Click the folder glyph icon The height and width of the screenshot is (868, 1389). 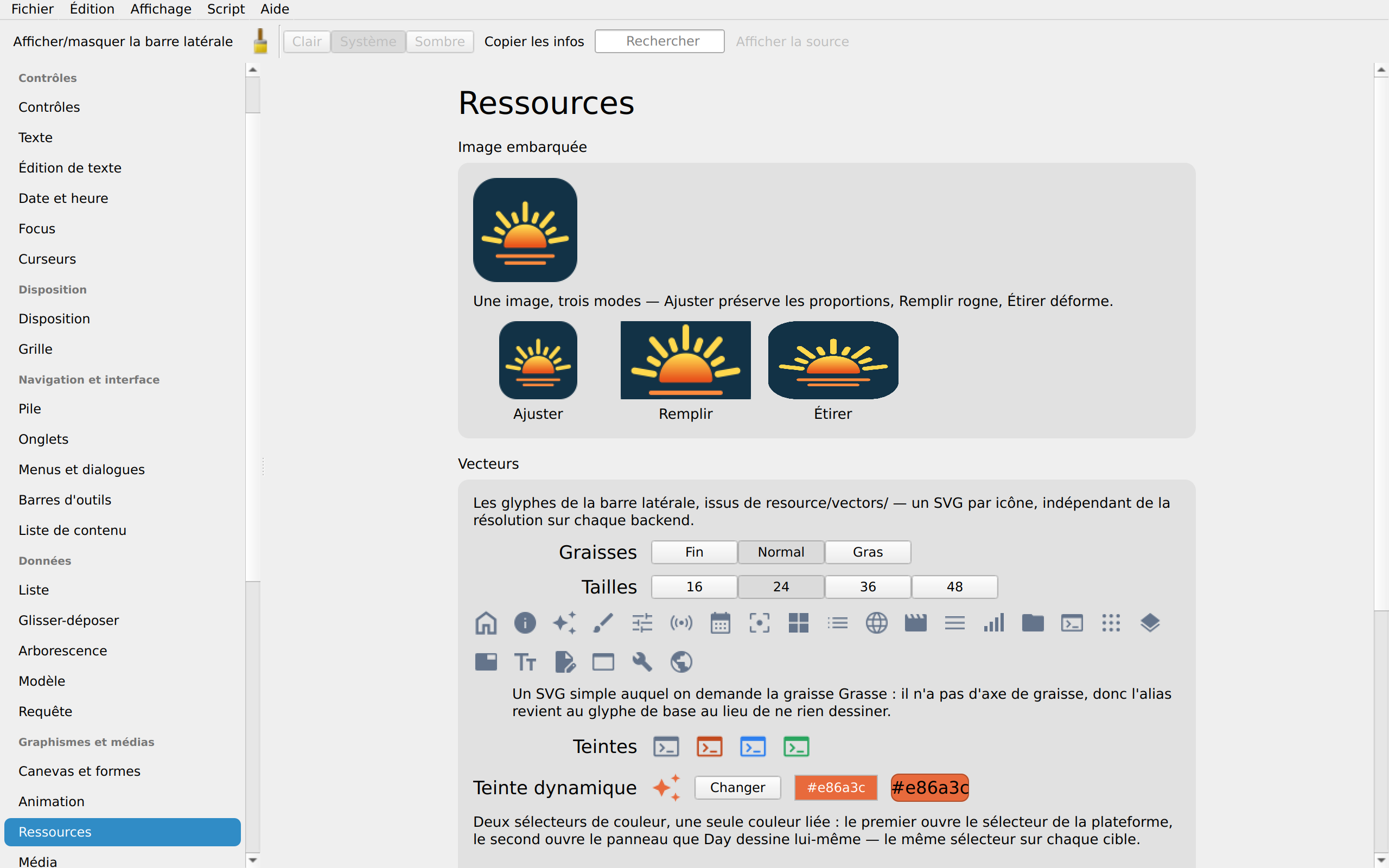(1033, 623)
